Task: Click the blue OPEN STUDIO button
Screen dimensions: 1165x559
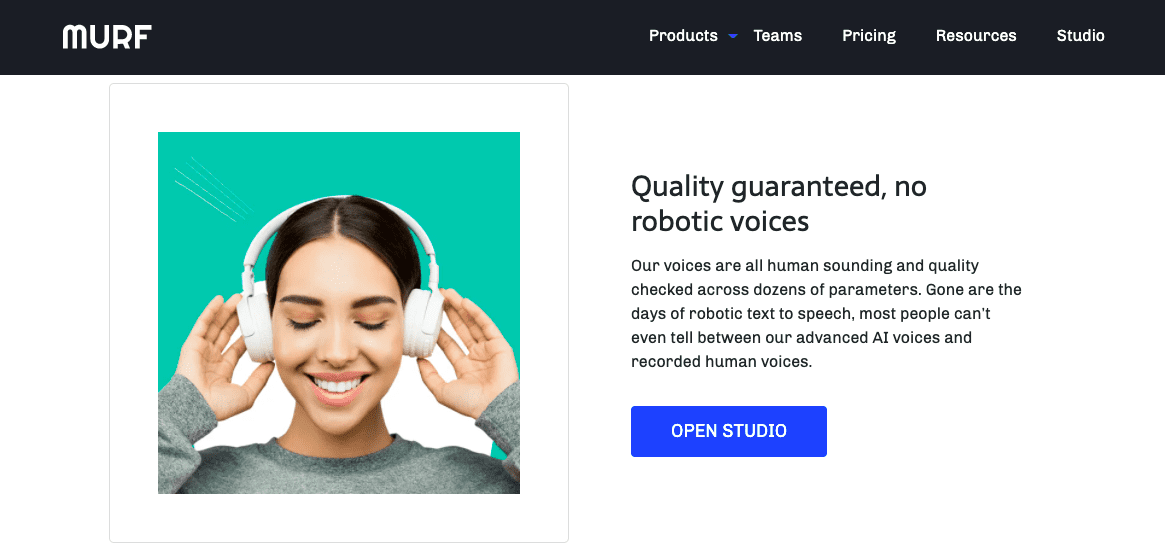Action: point(728,431)
